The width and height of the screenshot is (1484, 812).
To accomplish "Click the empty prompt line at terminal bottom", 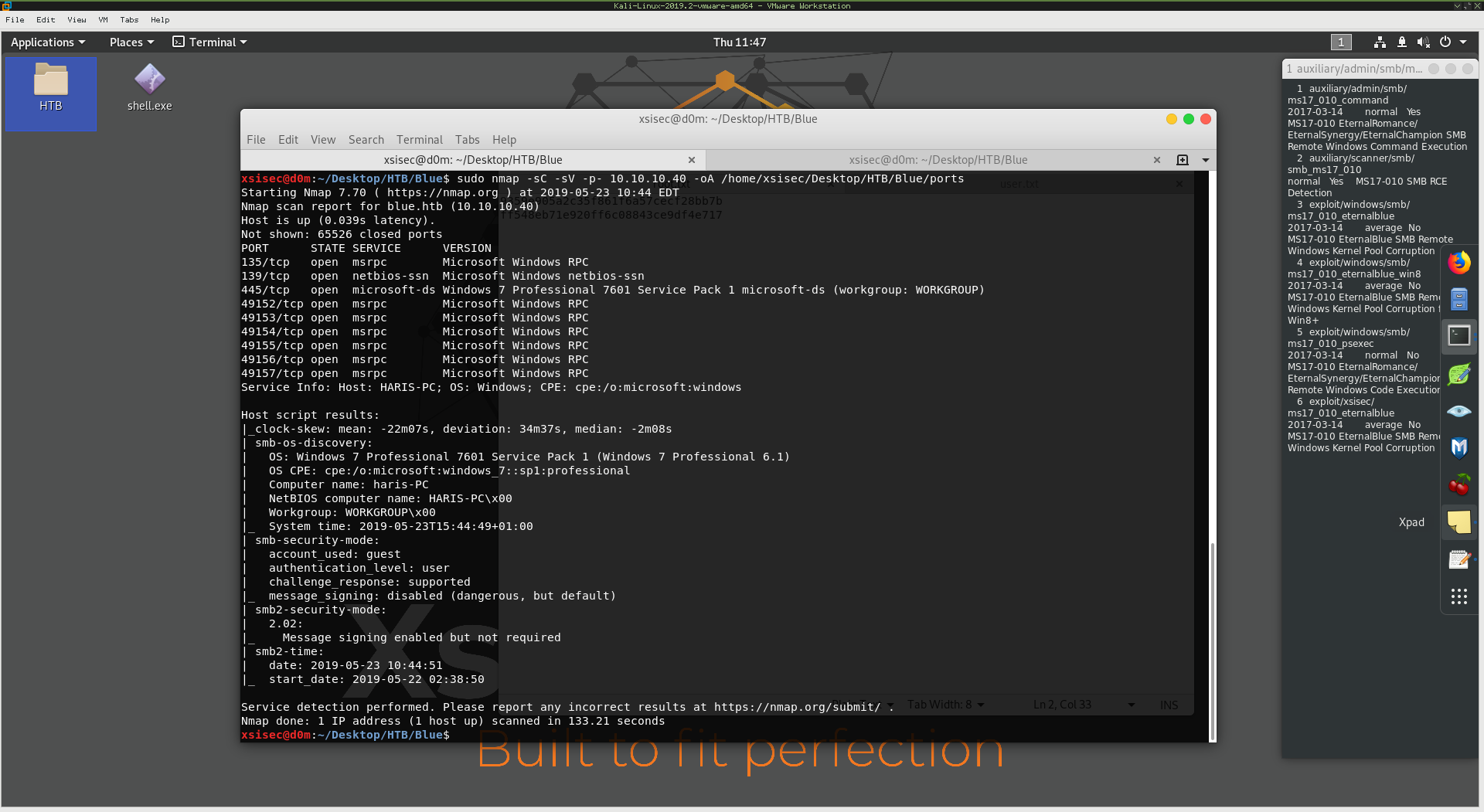I will [x=345, y=735].
